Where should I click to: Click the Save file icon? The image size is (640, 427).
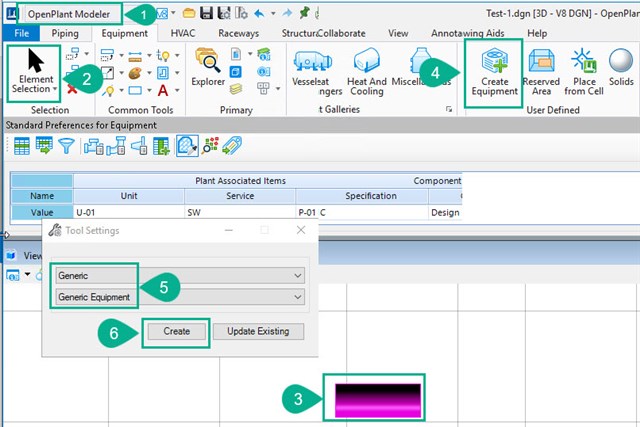[206, 13]
